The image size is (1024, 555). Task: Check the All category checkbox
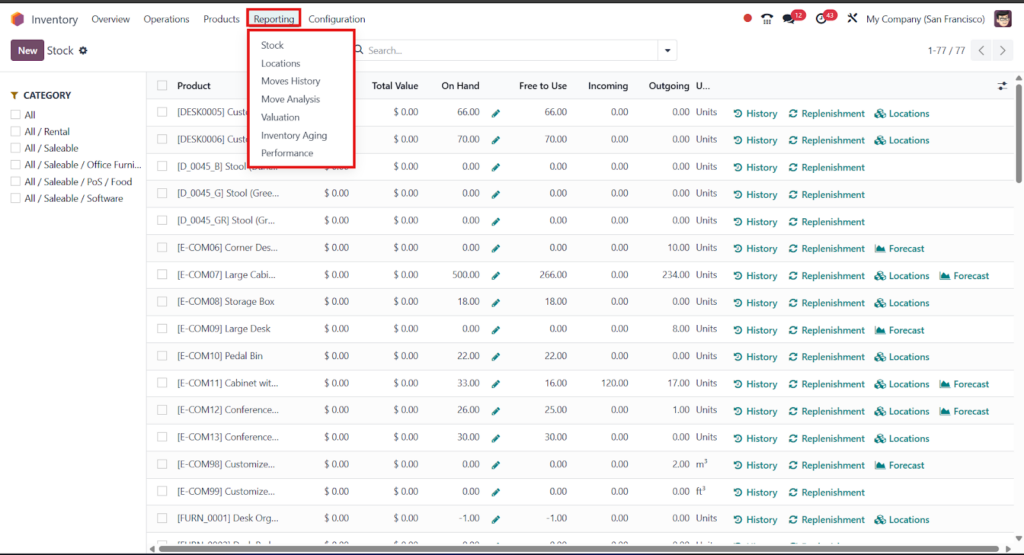(x=16, y=115)
